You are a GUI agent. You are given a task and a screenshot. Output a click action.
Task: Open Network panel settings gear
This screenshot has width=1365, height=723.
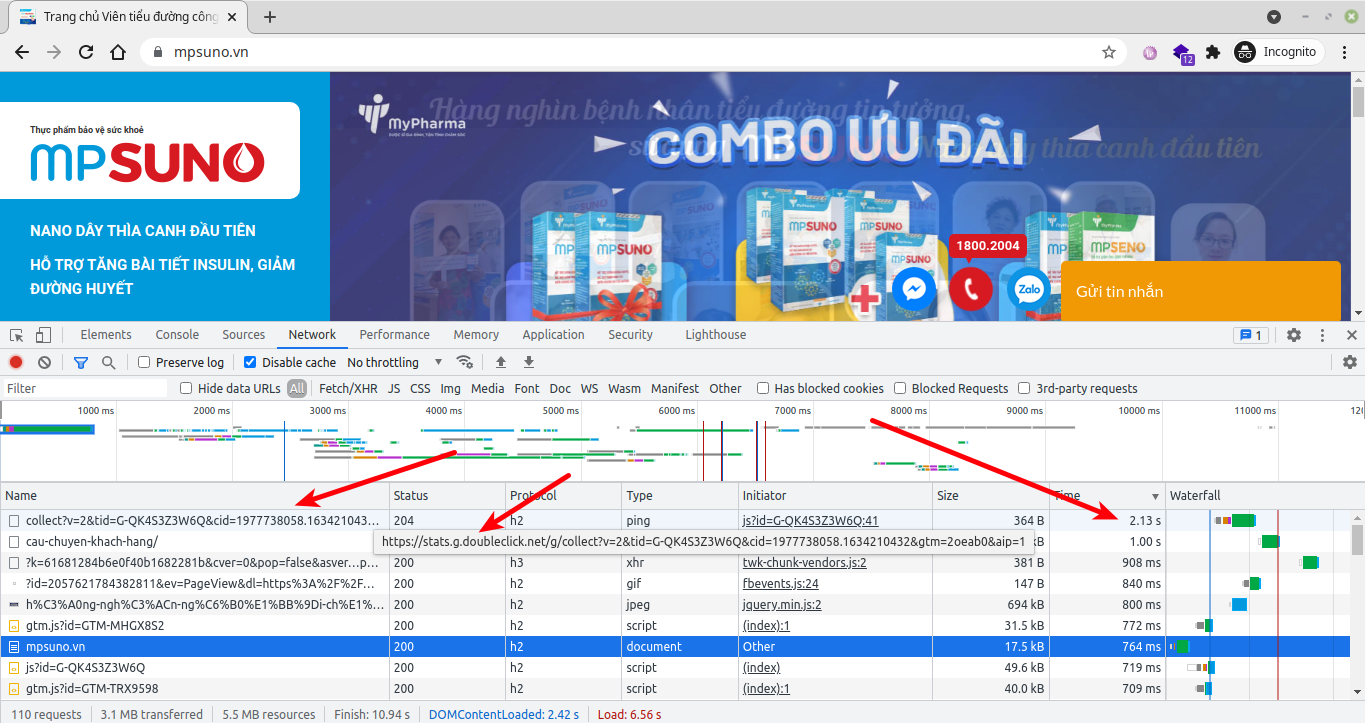pos(1350,362)
